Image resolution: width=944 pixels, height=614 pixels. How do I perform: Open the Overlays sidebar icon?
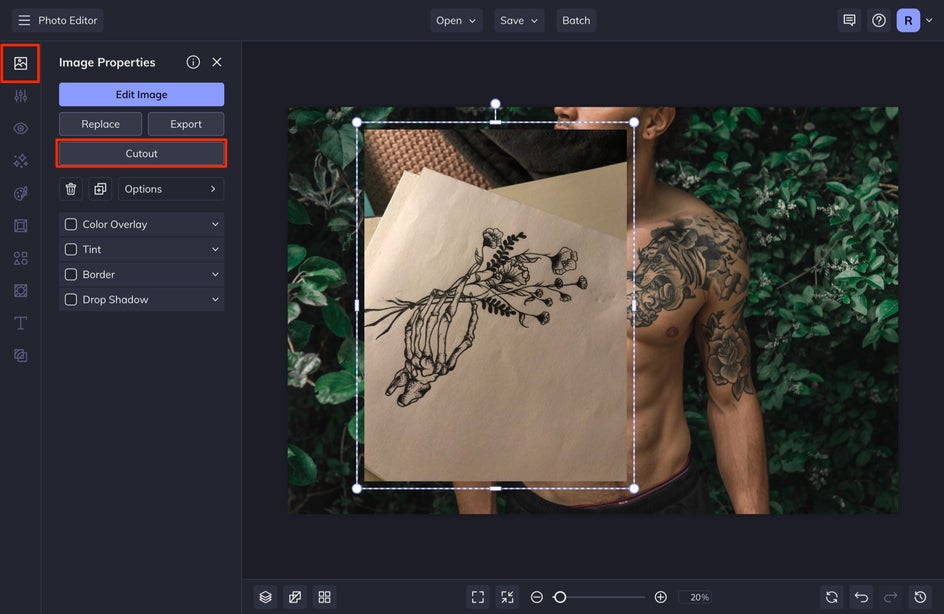(20, 291)
